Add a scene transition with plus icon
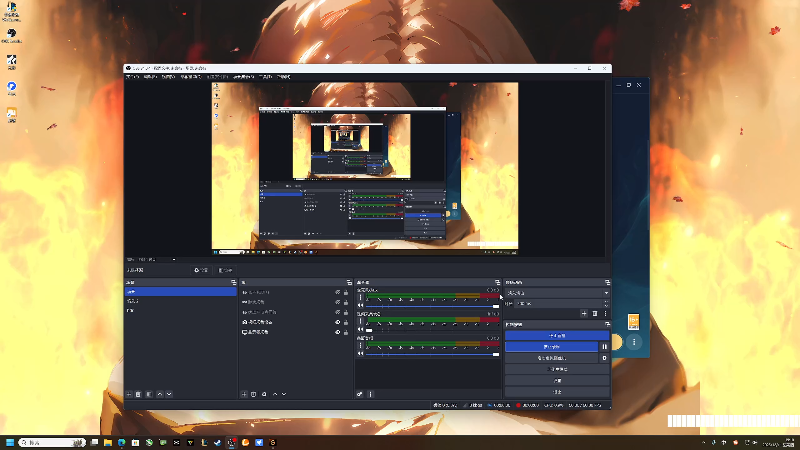 (x=584, y=314)
